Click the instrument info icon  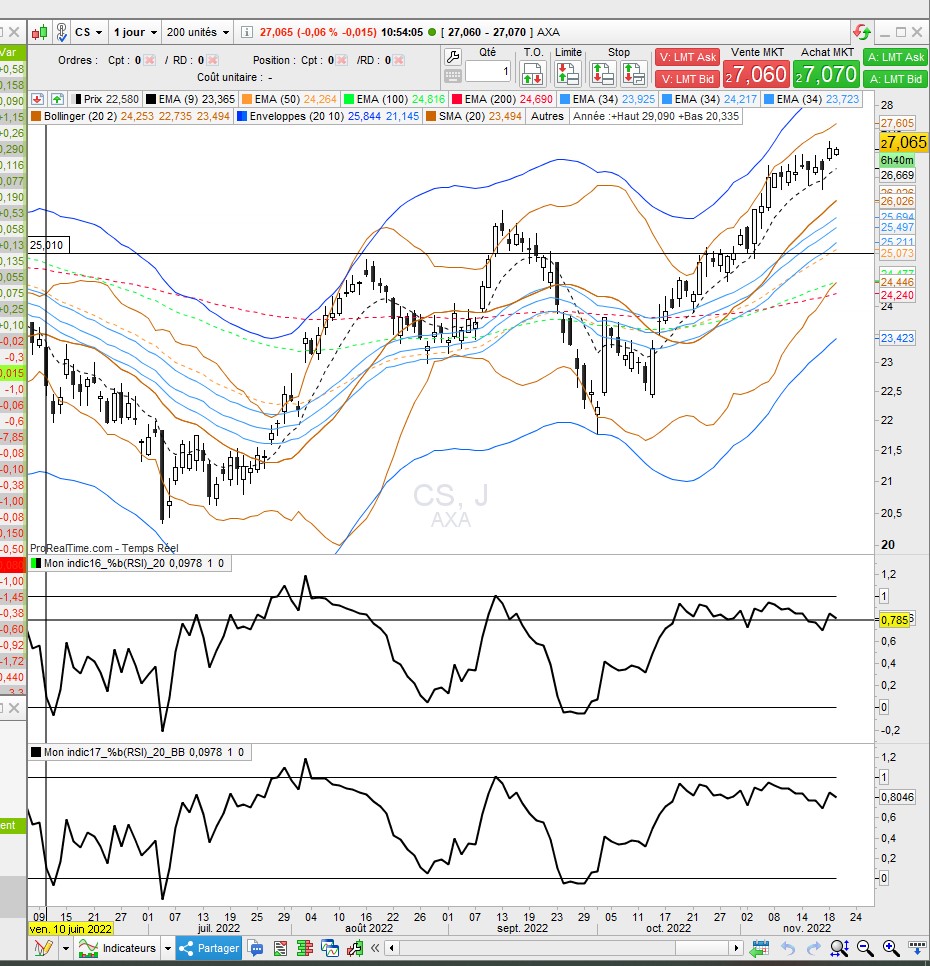(246, 32)
